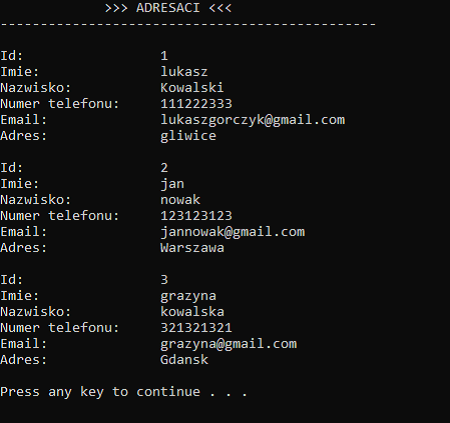Click the first name lukasz
The width and height of the screenshot is (450, 423).
pyautogui.click(x=184, y=72)
